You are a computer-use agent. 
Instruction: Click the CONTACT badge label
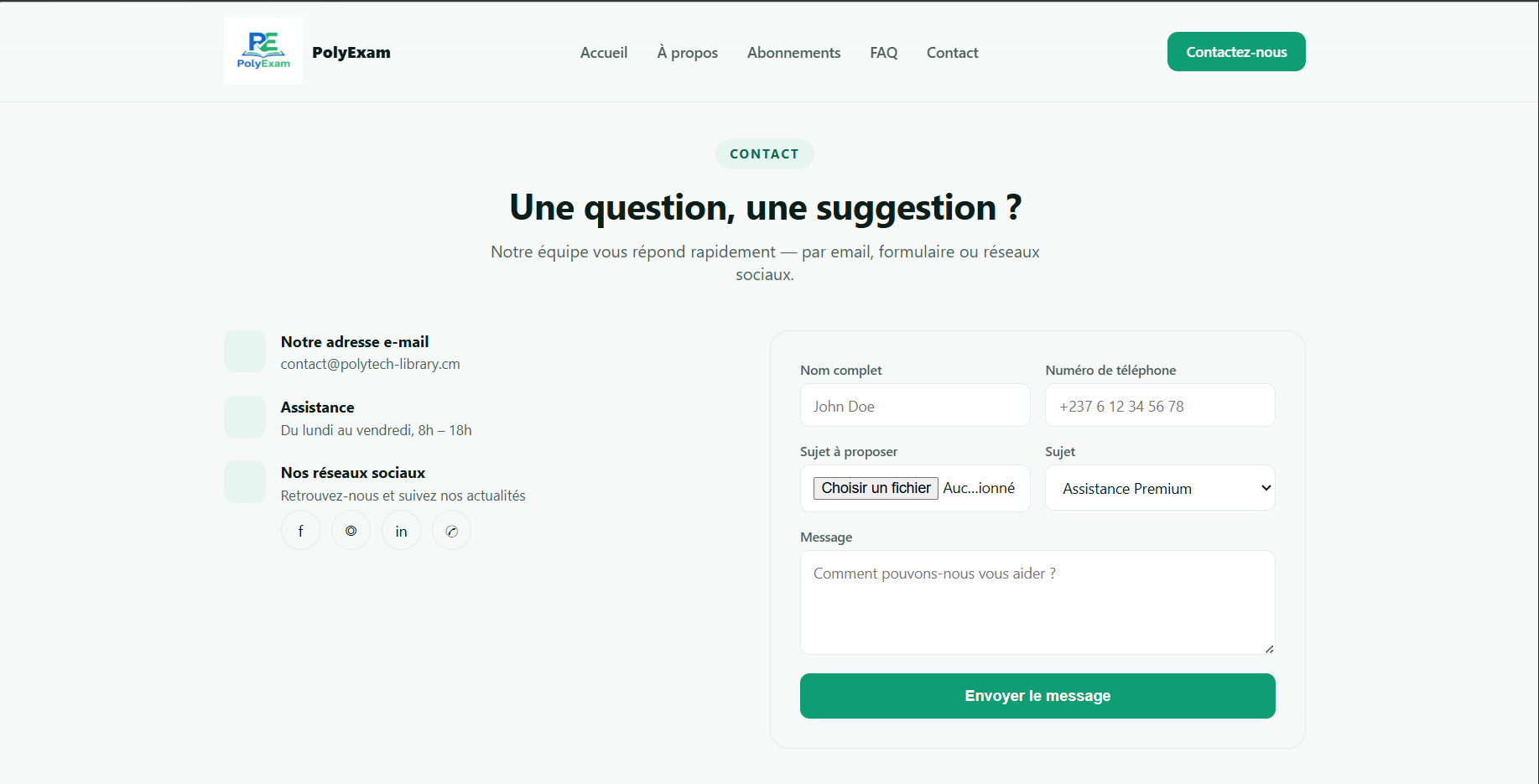tap(764, 153)
